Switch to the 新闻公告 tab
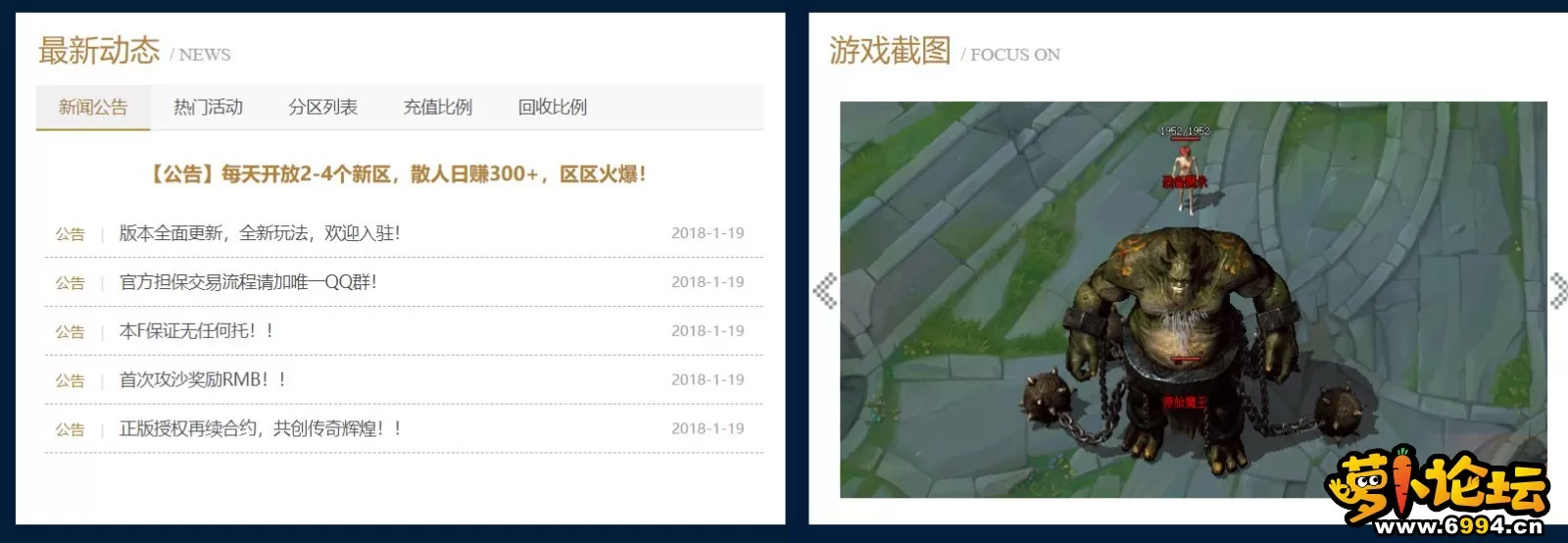Screen dimensions: 1568x543 pos(93,107)
